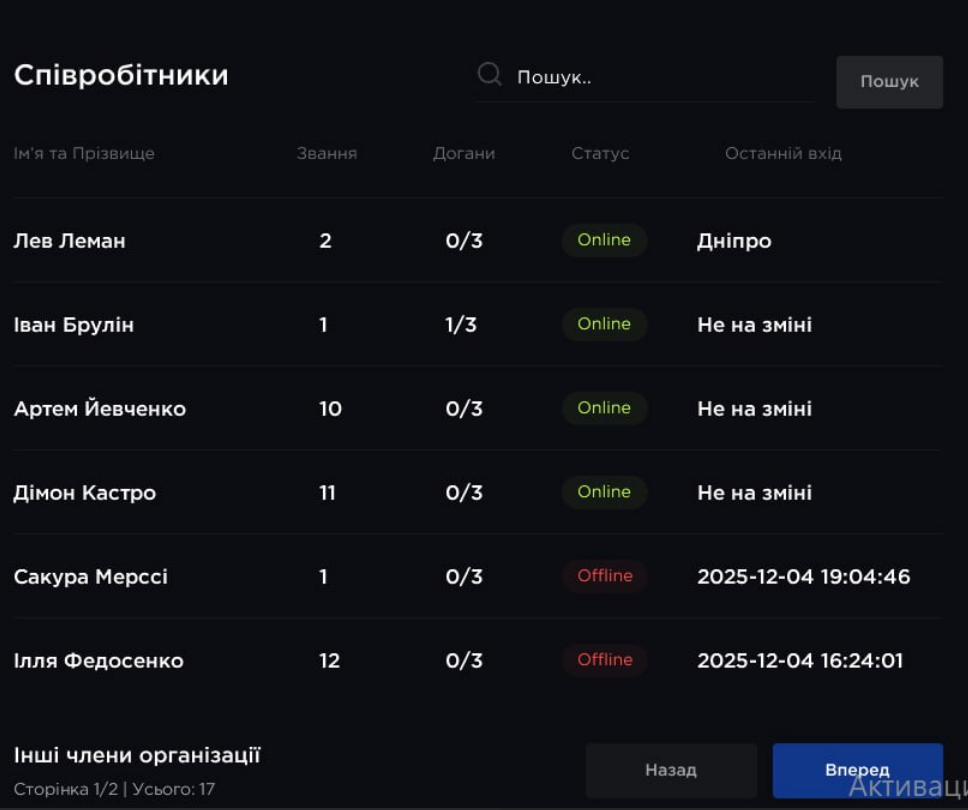This screenshot has height=810, width=968.
Task: Click timestamp 2025-12-04 19:04:46
Action: click(804, 577)
